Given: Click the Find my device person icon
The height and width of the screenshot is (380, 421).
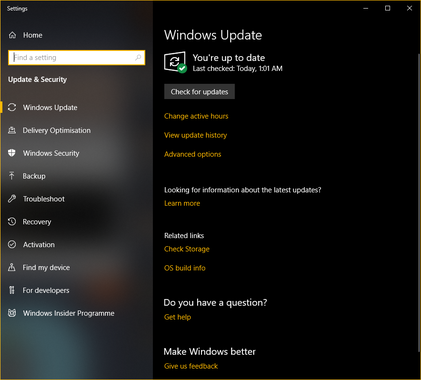Looking at the screenshot, I should point(12,267).
